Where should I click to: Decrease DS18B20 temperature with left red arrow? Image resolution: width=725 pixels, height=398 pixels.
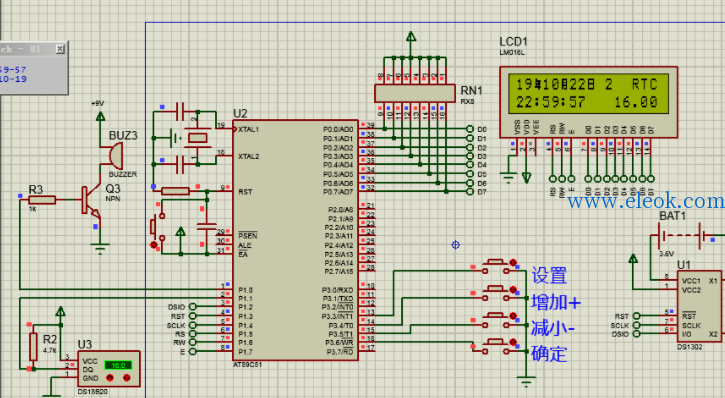(110, 378)
